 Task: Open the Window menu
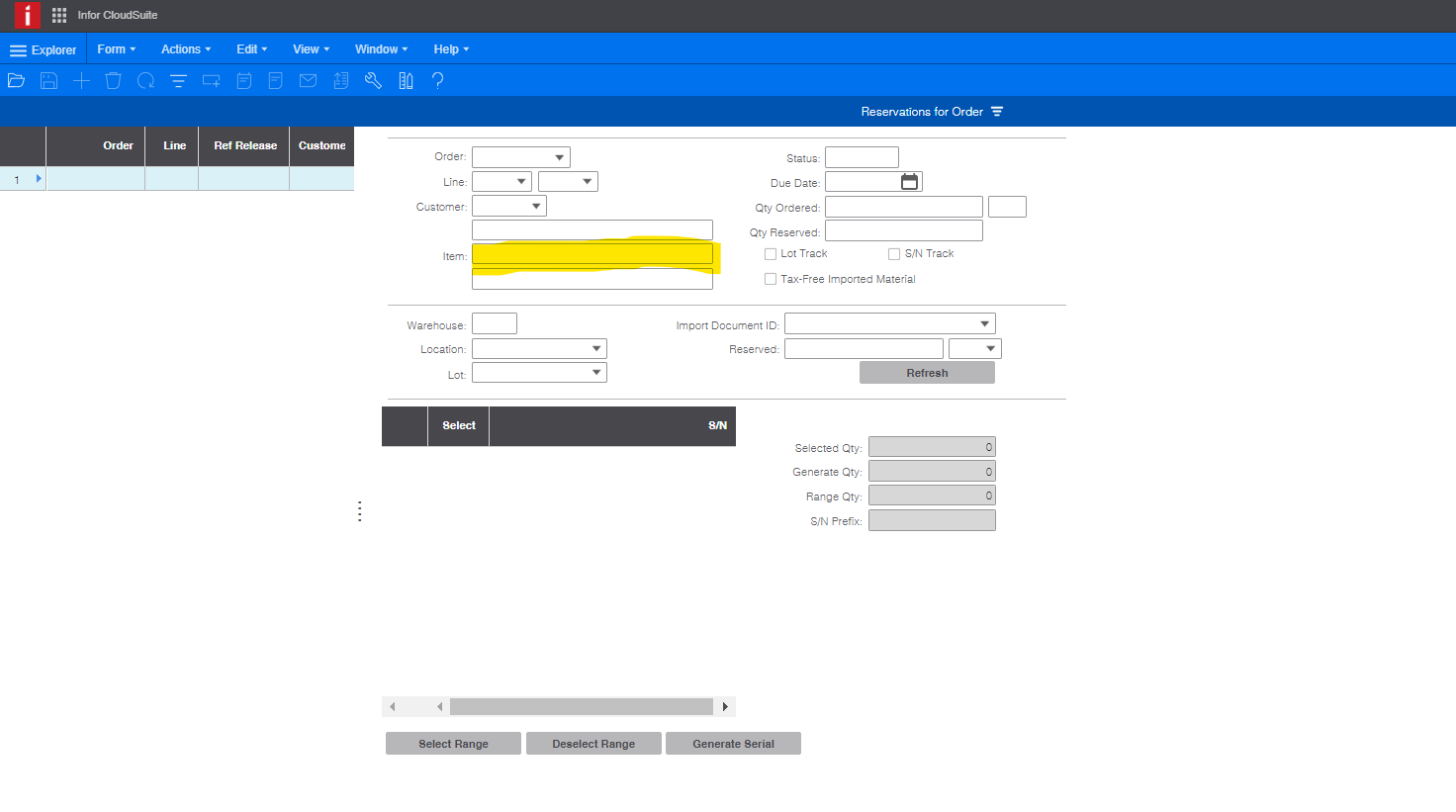[x=381, y=49]
